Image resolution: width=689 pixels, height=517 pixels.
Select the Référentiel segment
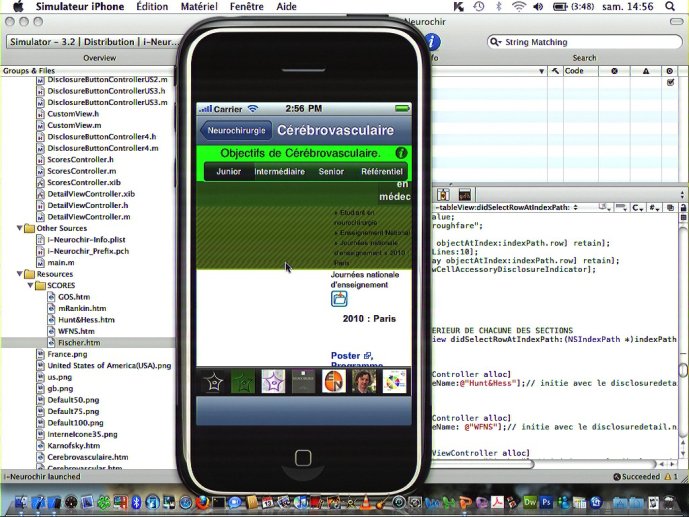pyautogui.click(x=381, y=172)
